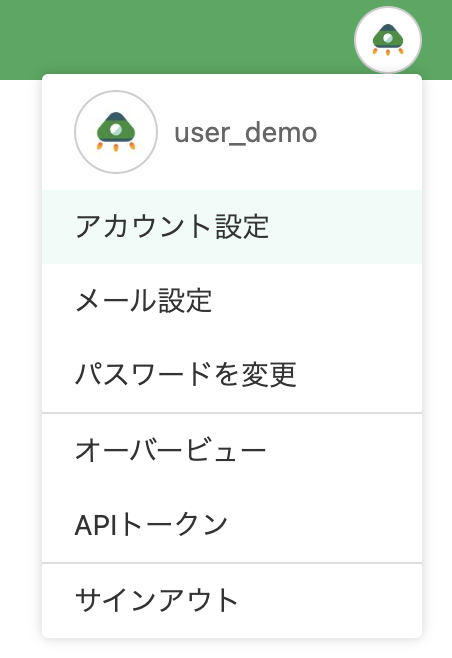The height and width of the screenshot is (658, 452).
Task: Select the user_demo profile header row
Action: coord(232,132)
